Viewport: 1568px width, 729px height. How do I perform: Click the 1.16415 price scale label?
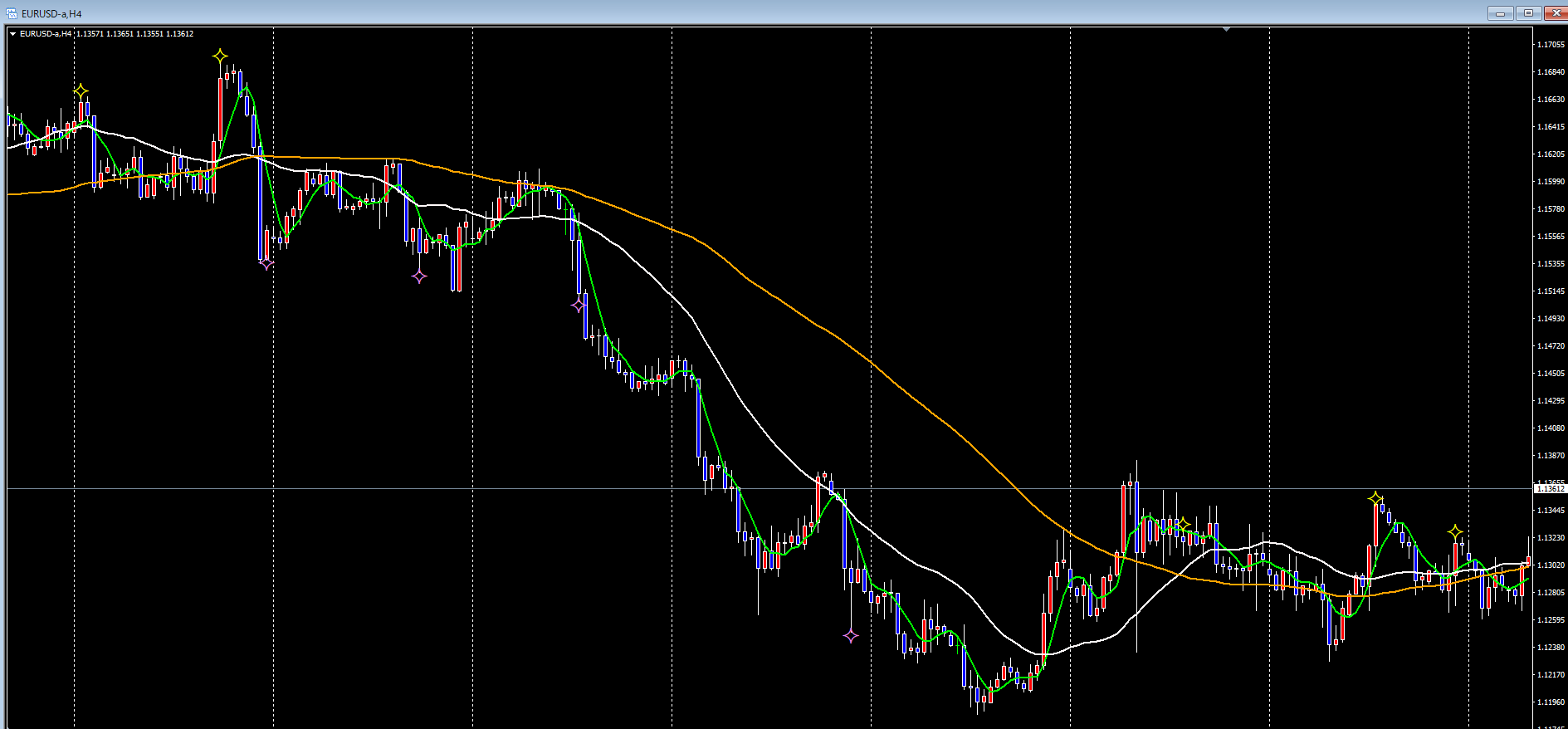click(x=1551, y=127)
